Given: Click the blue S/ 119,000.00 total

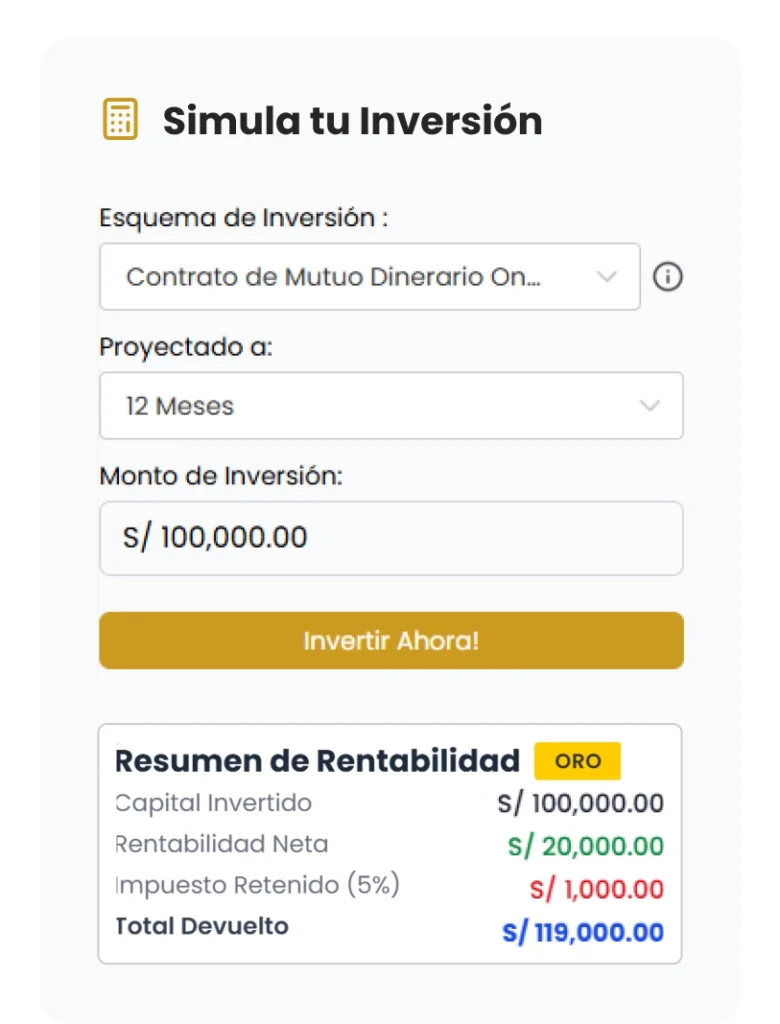Looking at the screenshot, I should coord(582,933).
